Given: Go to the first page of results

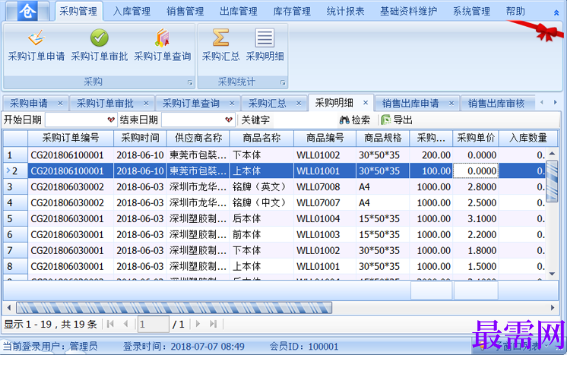Looking at the screenshot, I should [110, 324].
